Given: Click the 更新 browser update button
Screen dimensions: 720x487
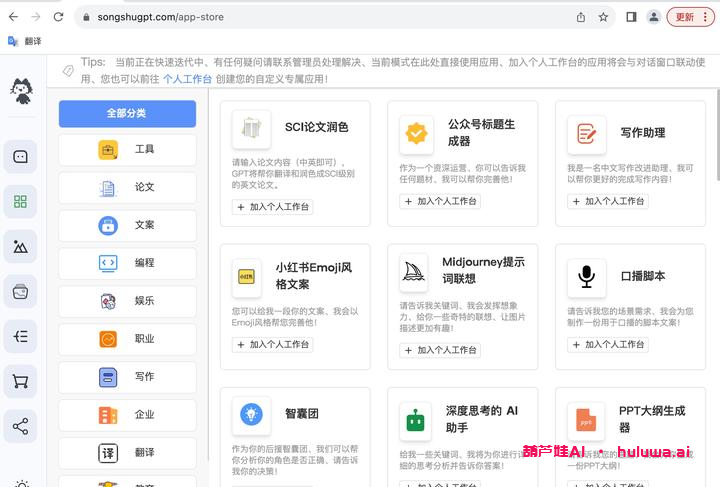Looking at the screenshot, I should point(690,17).
